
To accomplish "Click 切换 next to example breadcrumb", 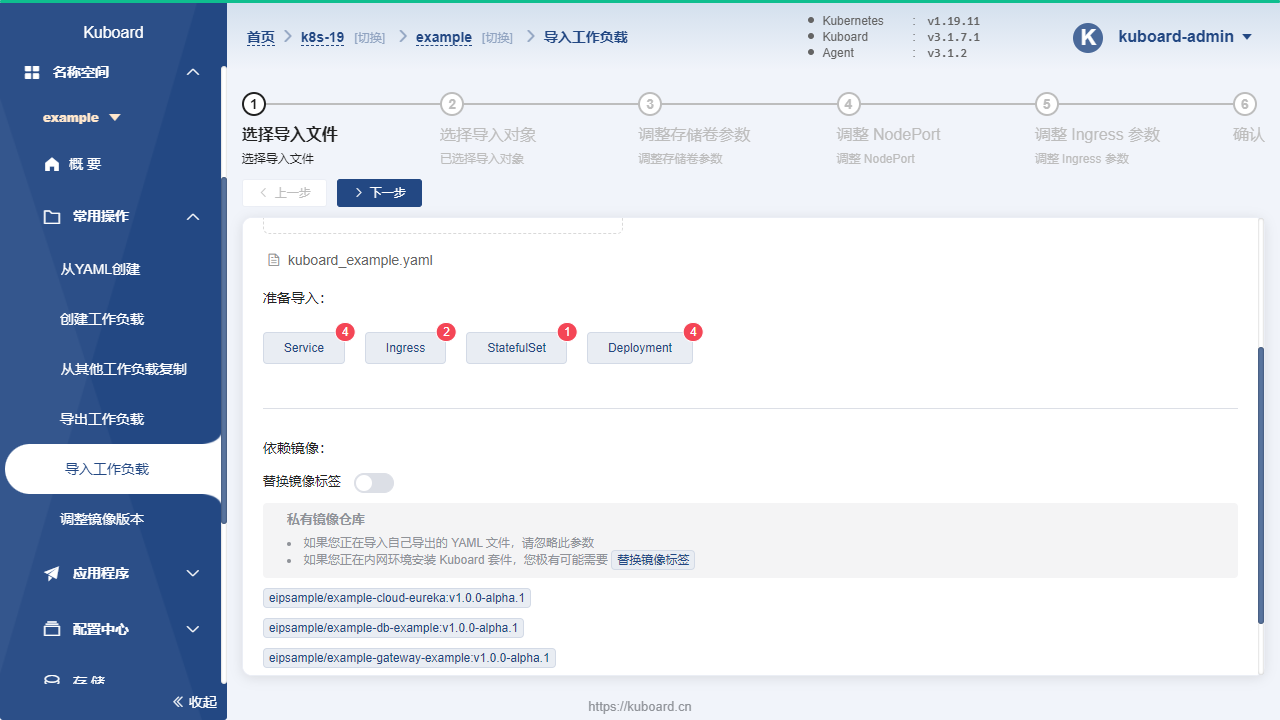I will (497, 38).
